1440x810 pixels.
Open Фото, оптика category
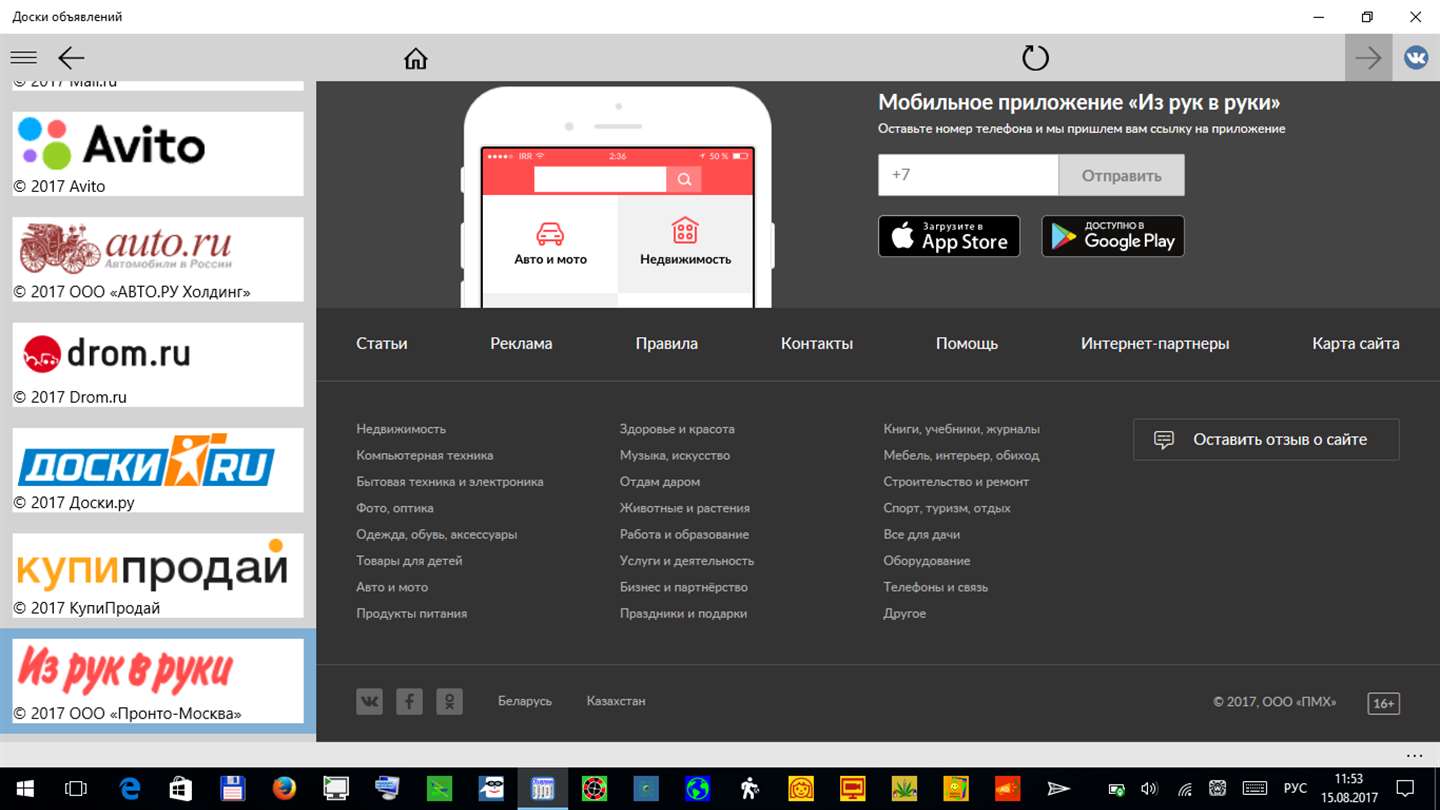395,508
